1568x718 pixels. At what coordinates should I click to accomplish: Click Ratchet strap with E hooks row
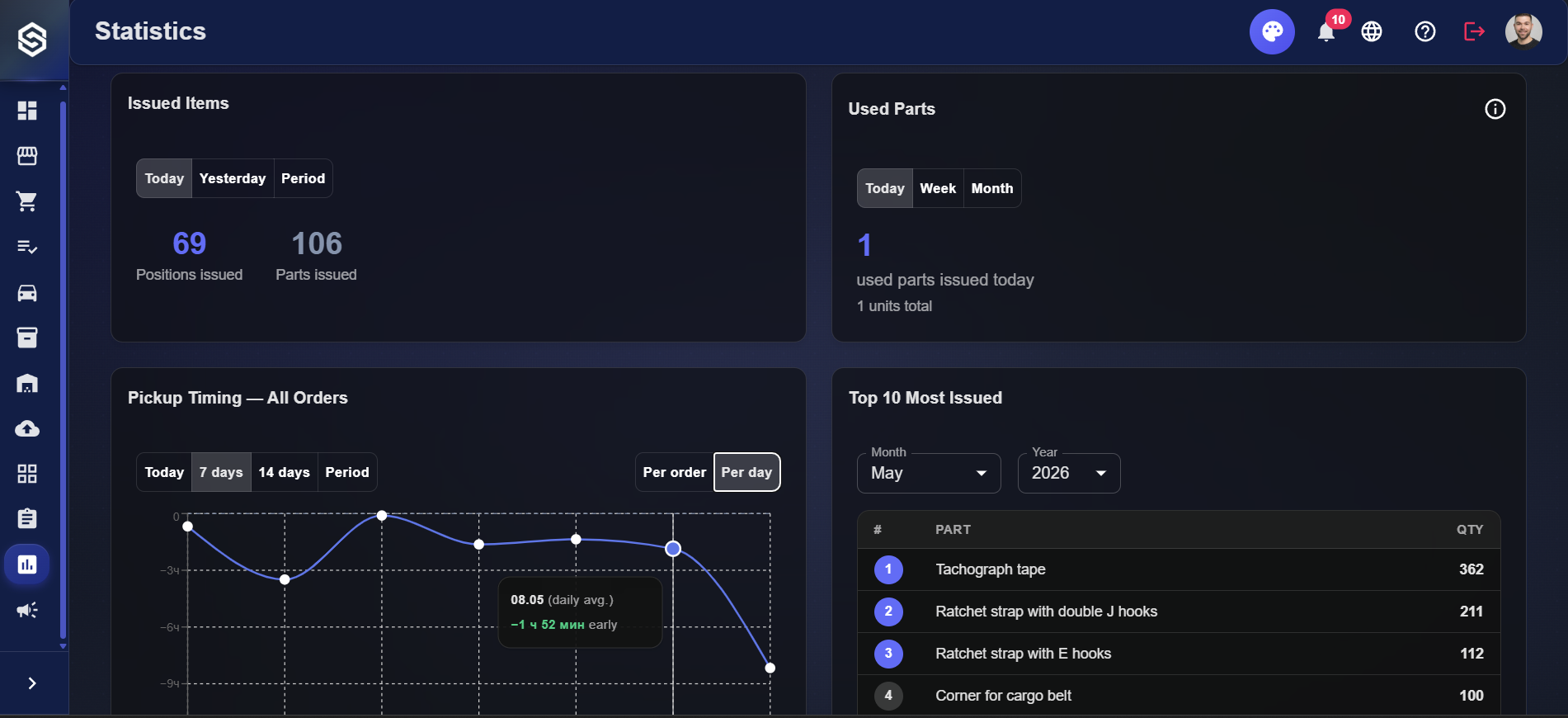(1179, 654)
